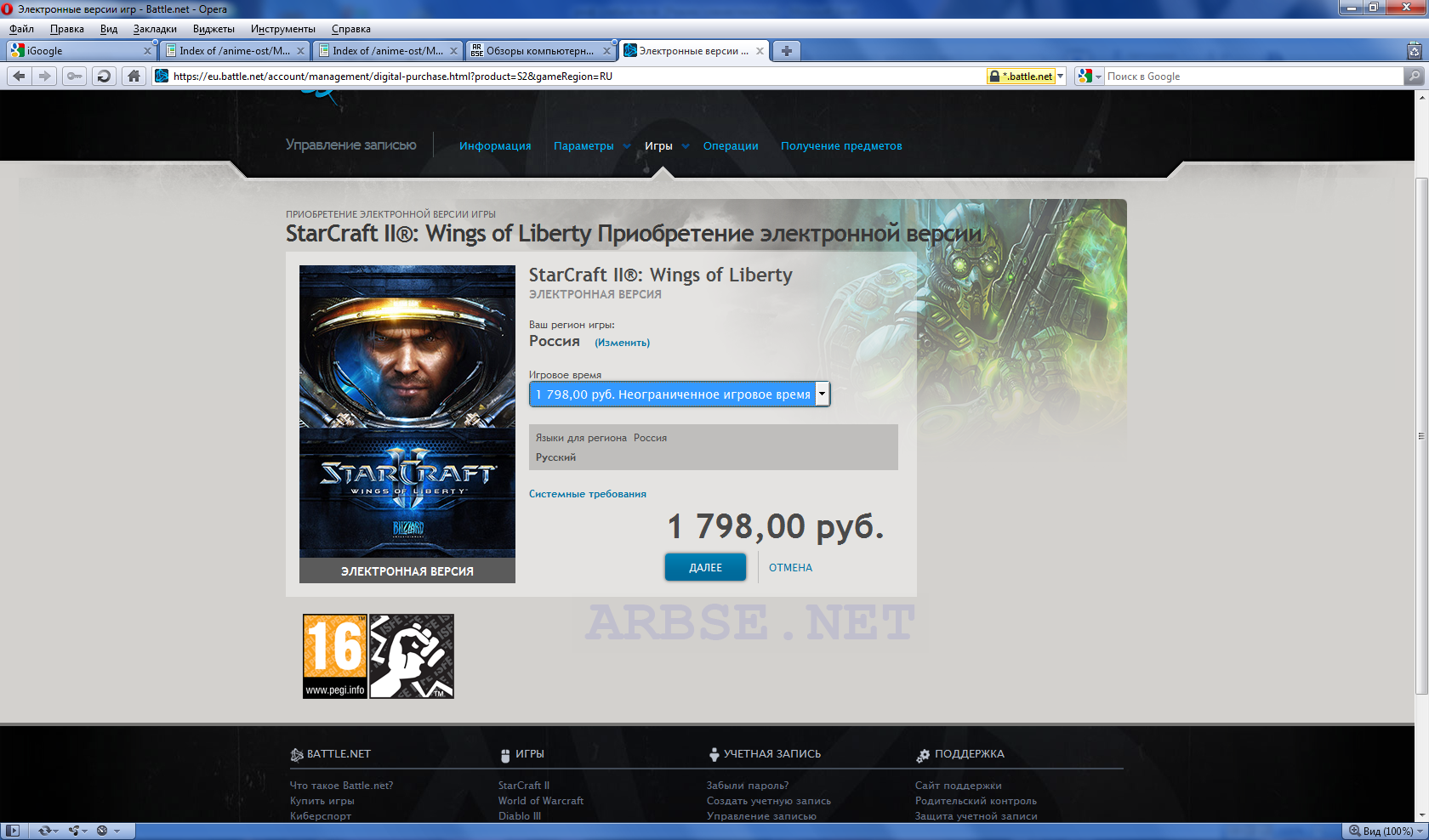
Task: Open the Вид menu
Action: [109, 29]
